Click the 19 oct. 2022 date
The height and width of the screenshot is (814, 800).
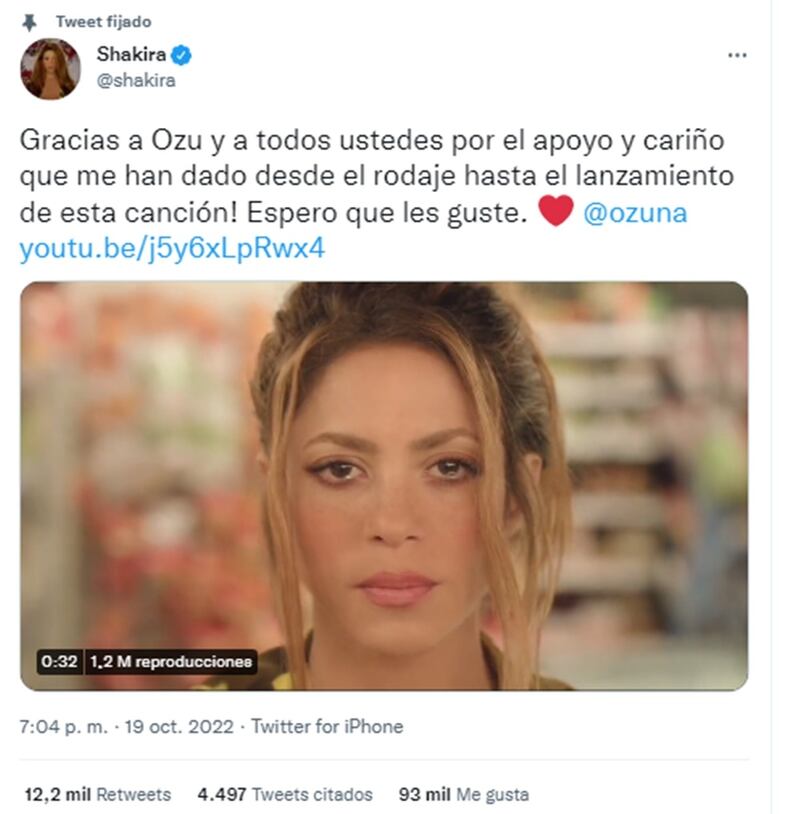click(x=179, y=727)
